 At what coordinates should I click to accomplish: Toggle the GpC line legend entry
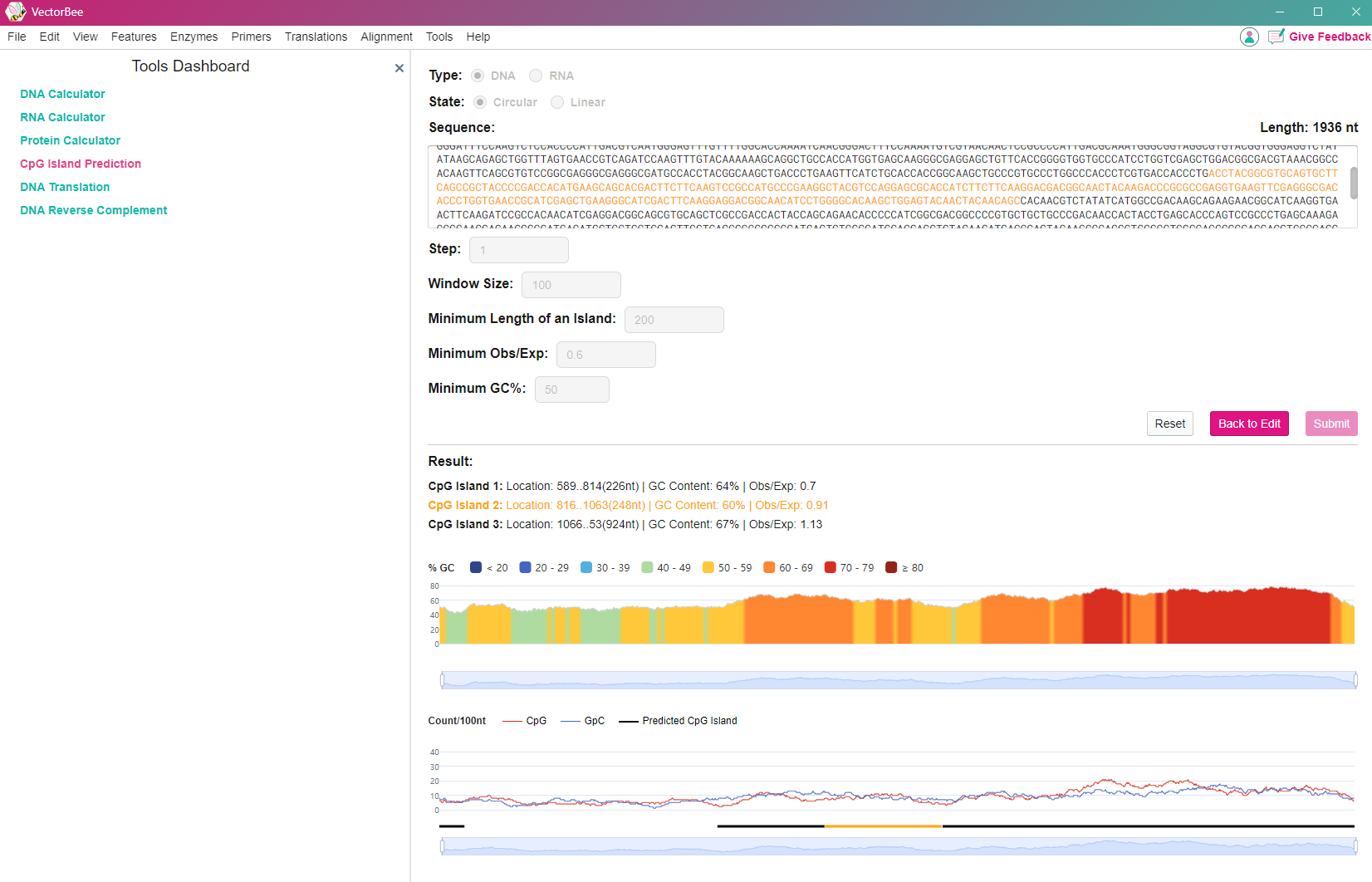click(583, 721)
